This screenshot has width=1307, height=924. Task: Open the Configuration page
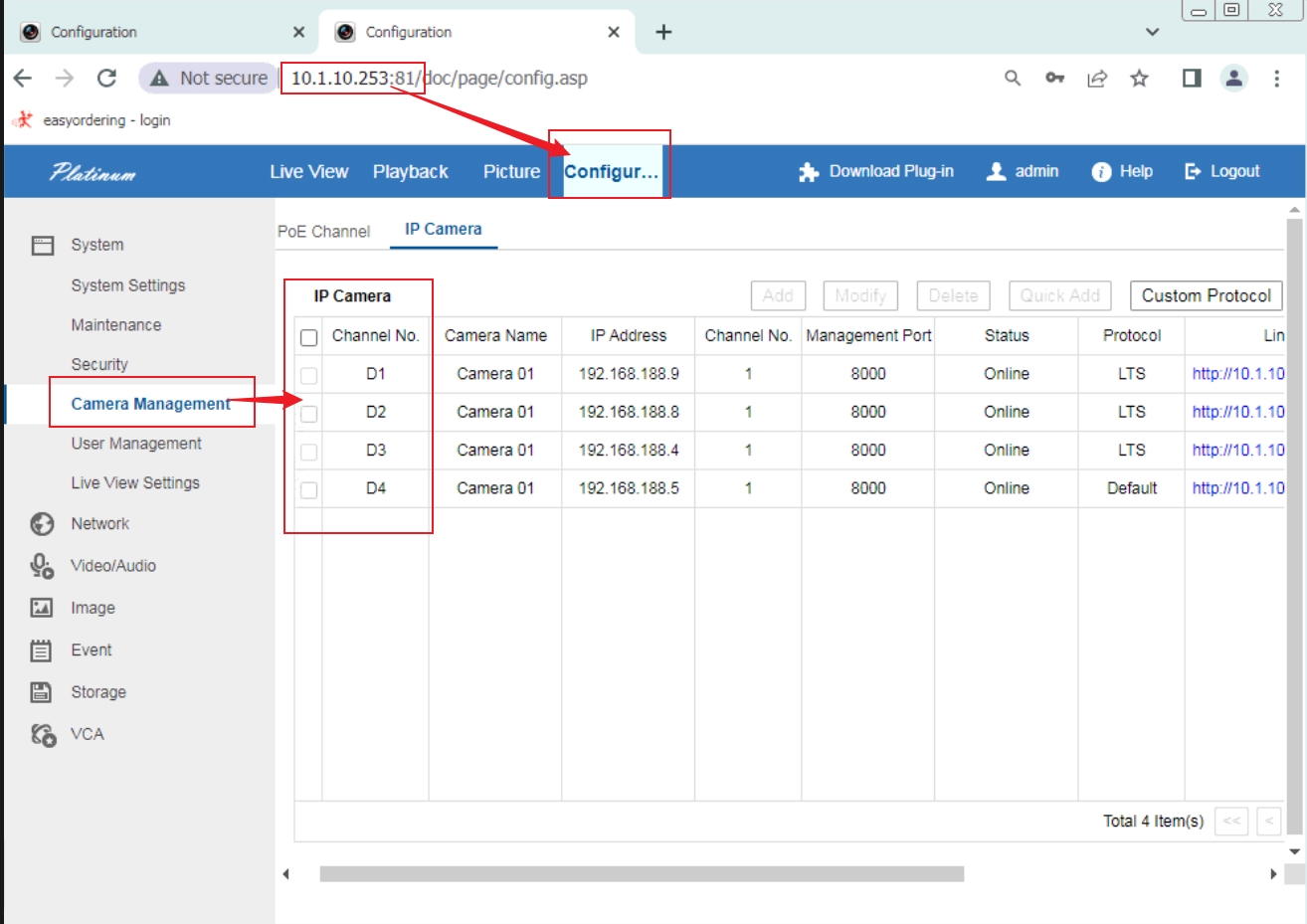click(611, 171)
